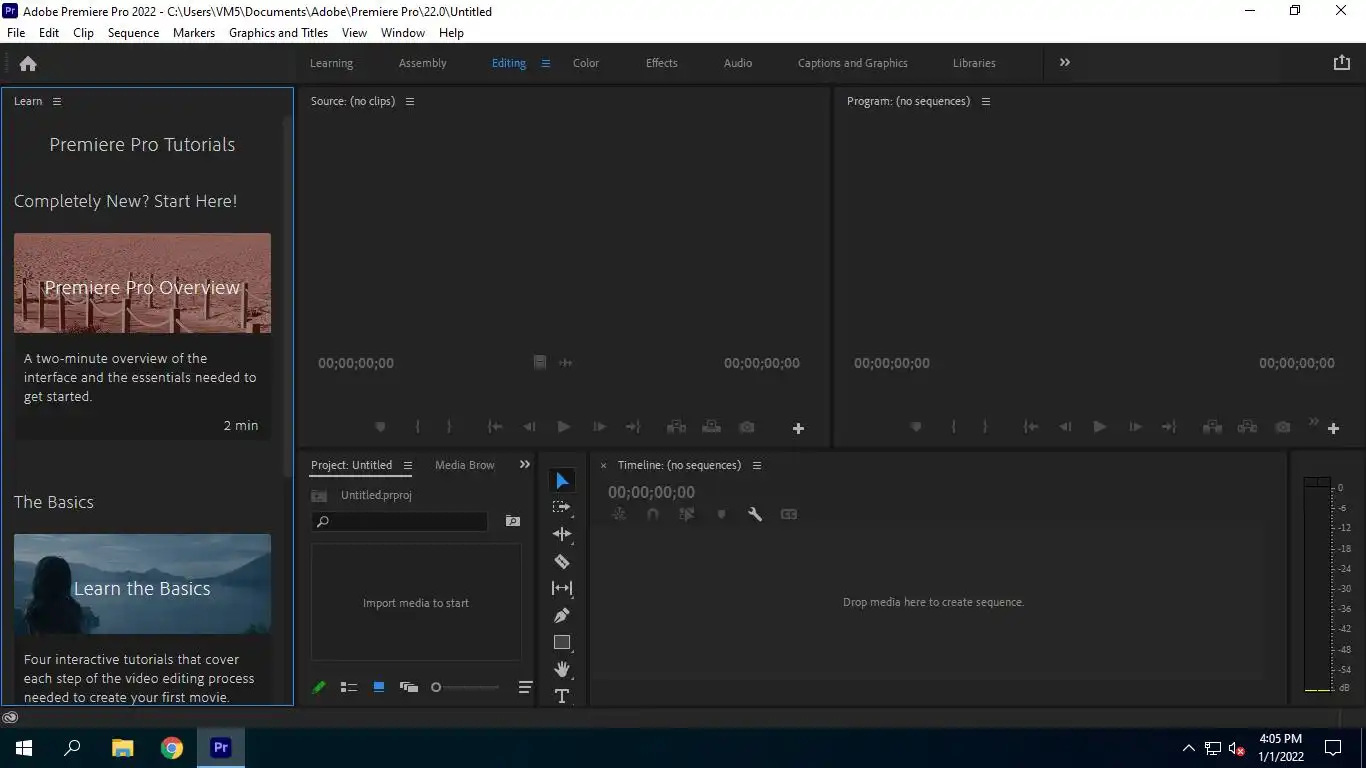This screenshot has width=1366, height=768.
Task: Select the Type tool
Action: [562, 696]
